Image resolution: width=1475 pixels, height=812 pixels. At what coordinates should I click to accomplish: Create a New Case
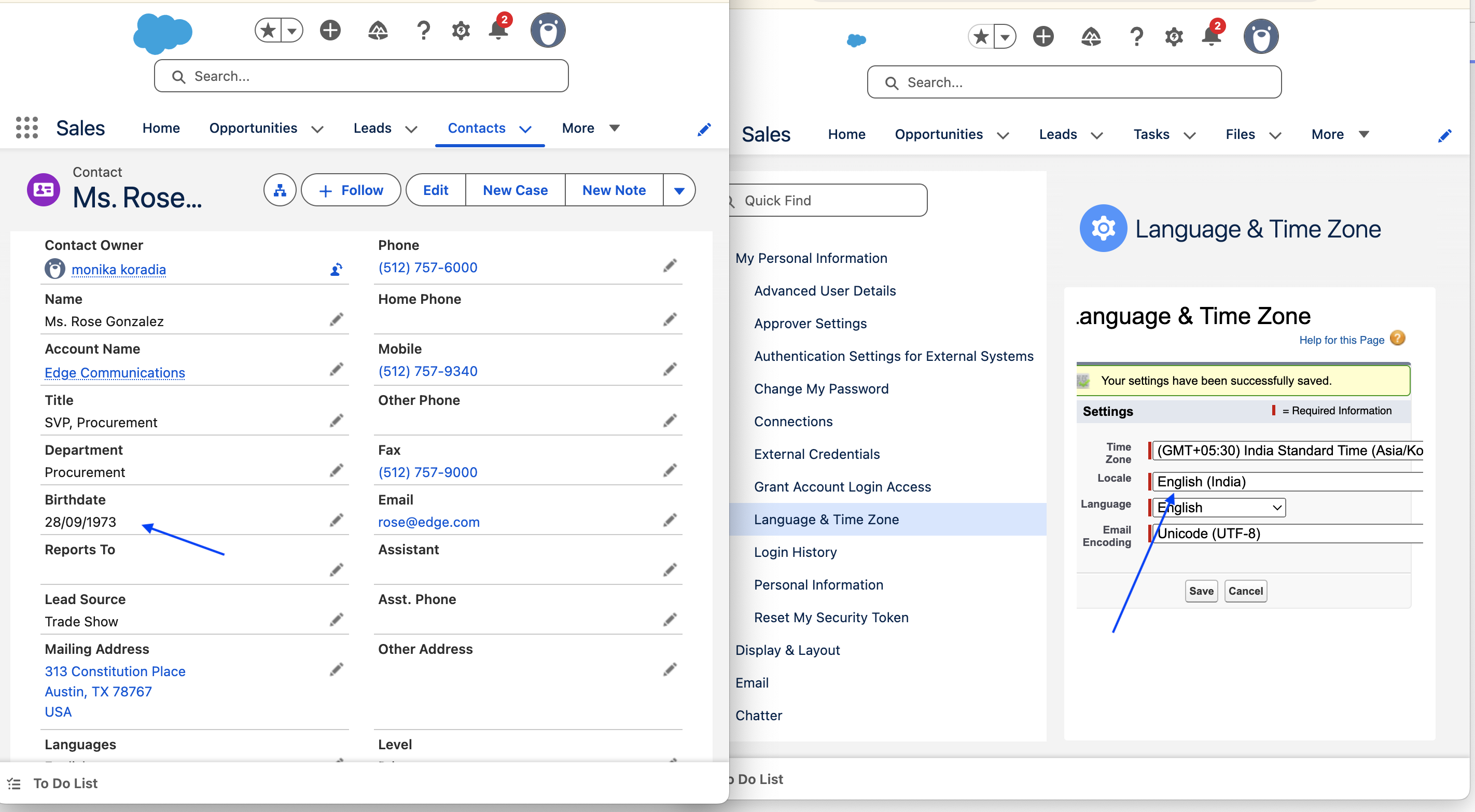click(x=516, y=190)
